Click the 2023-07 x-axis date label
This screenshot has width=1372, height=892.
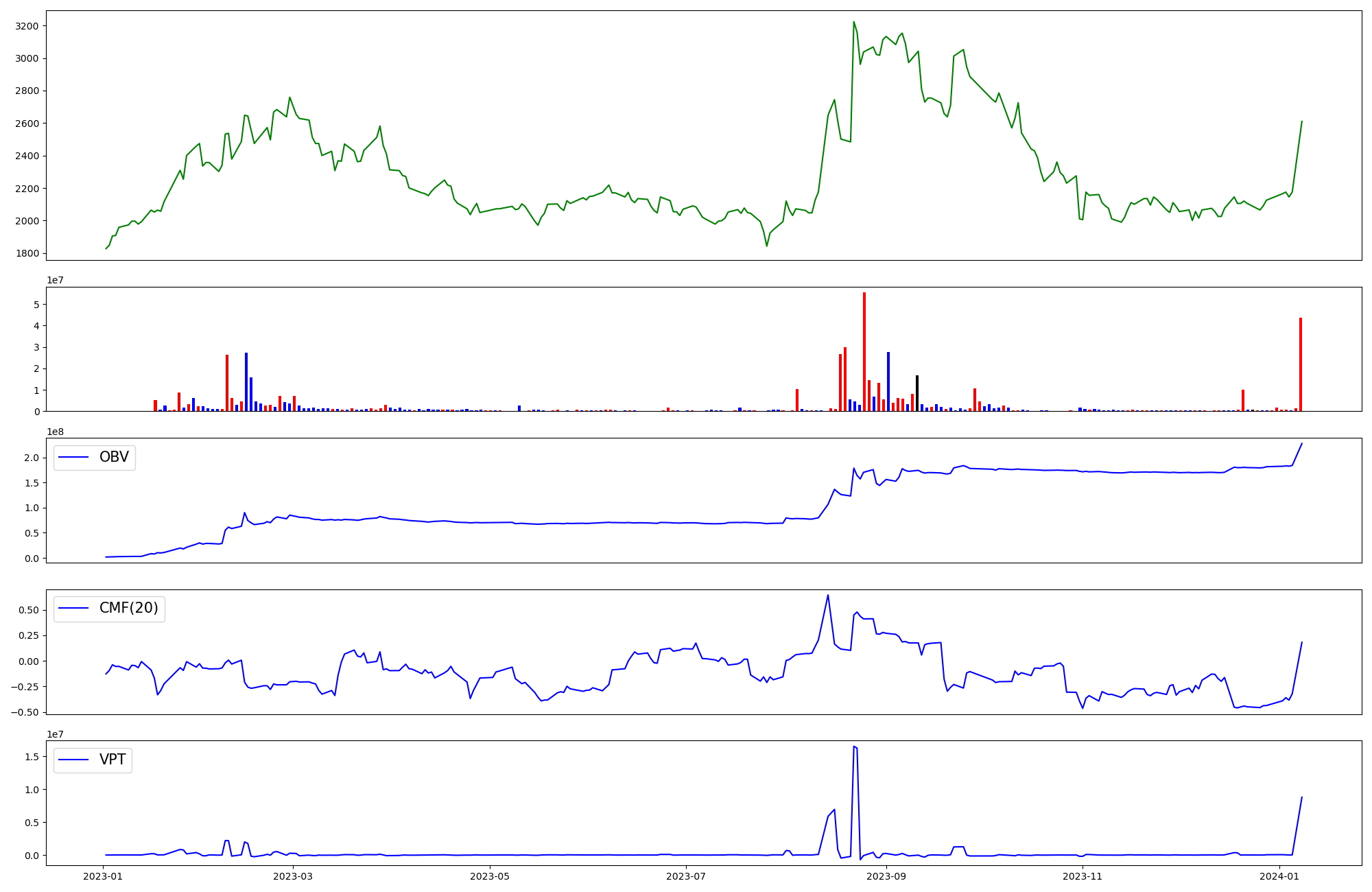686,876
